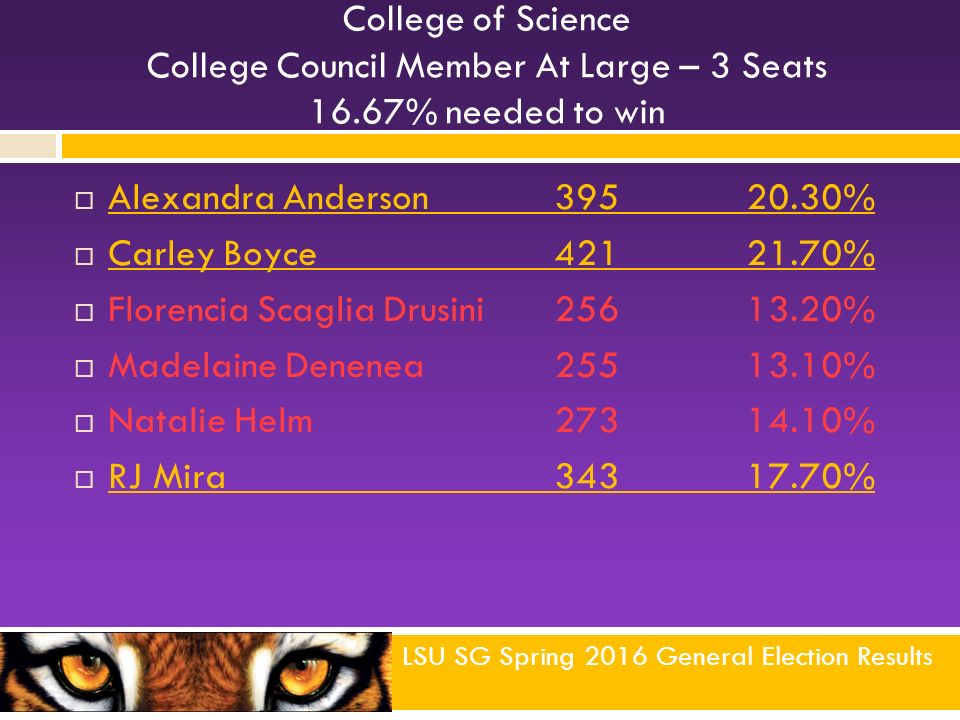Click the 16.67% needed to win line
Viewport: 960px width, 720px height.
[488, 112]
